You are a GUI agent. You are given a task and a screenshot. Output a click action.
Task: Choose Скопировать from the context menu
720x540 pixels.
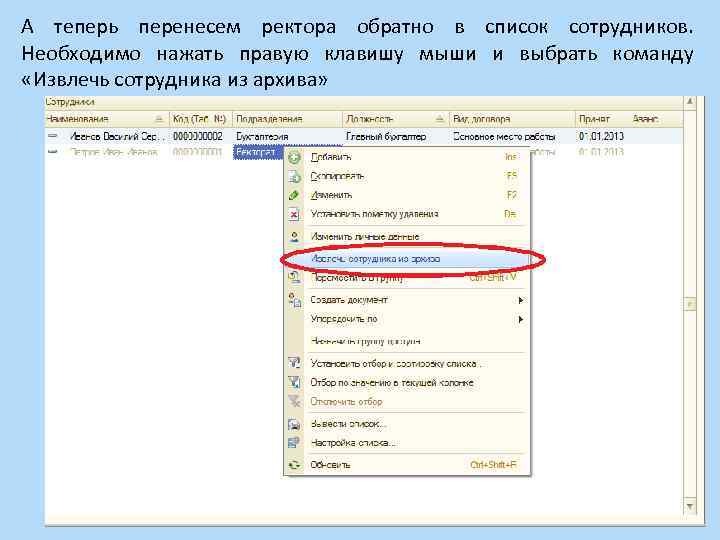pyautogui.click(x=407, y=176)
